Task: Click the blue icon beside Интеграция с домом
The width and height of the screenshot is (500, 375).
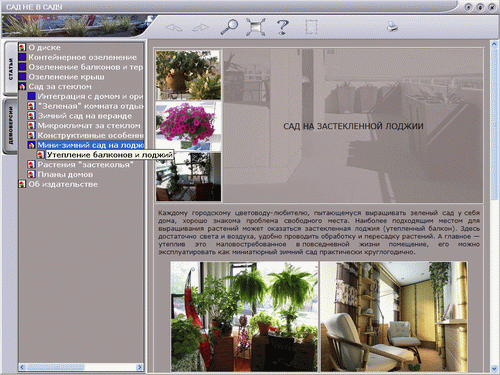Action: coord(31,96)
